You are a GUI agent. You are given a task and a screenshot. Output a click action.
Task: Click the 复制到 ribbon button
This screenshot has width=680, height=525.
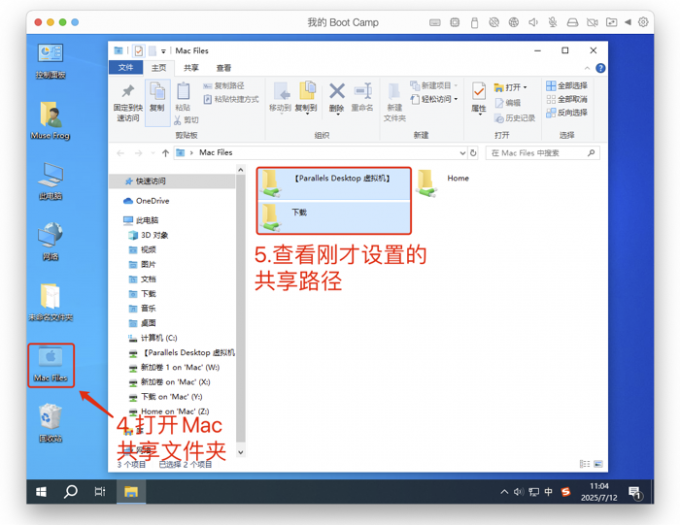(306, 97)
